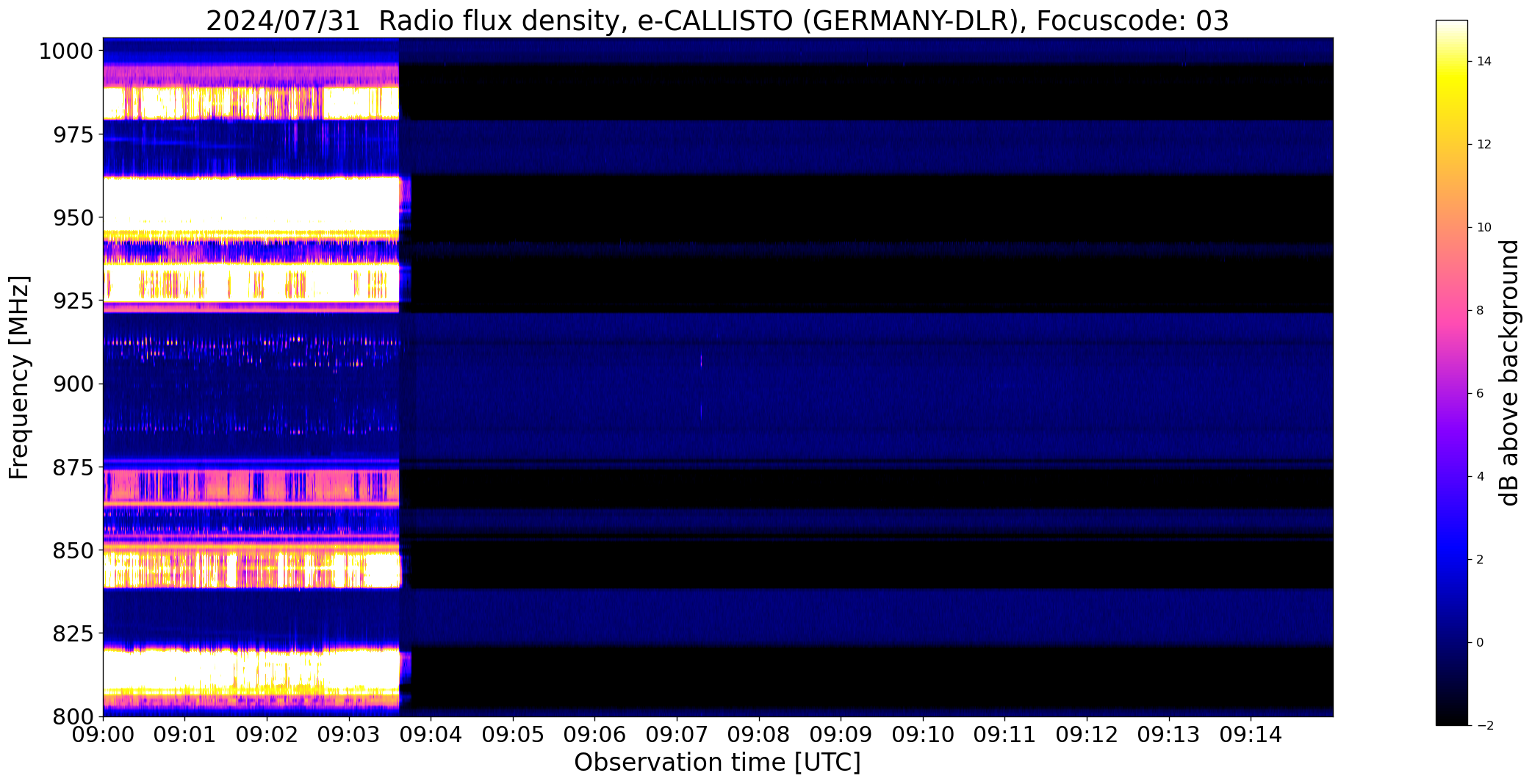Click the 850 MHz frequency tick label
This screenshot has width=1532, height=784.
click(x=73, y=550)
